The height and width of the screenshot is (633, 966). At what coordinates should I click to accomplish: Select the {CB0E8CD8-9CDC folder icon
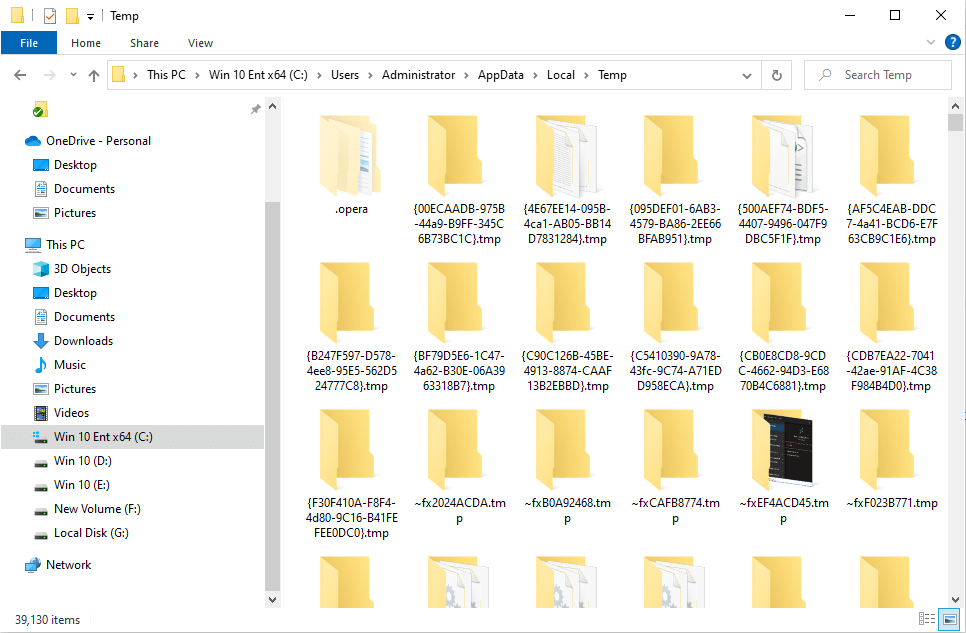pyautogui.click(x=779, y=303)
